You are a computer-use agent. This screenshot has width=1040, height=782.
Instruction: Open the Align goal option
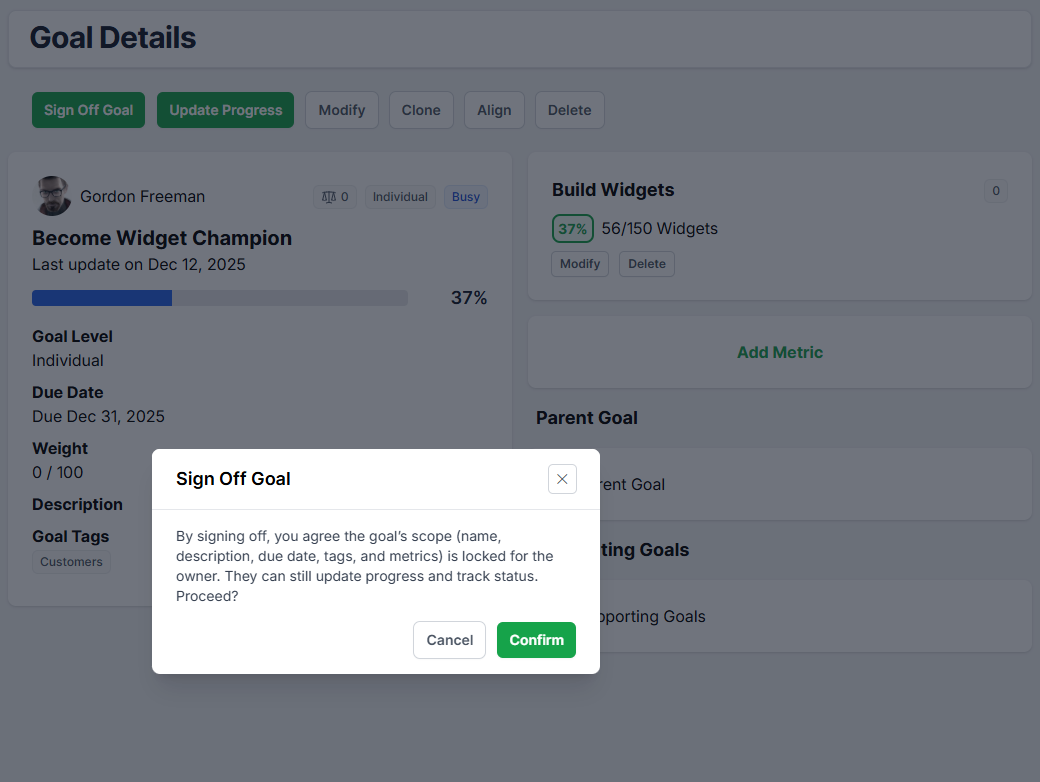[x=494, y=110]
